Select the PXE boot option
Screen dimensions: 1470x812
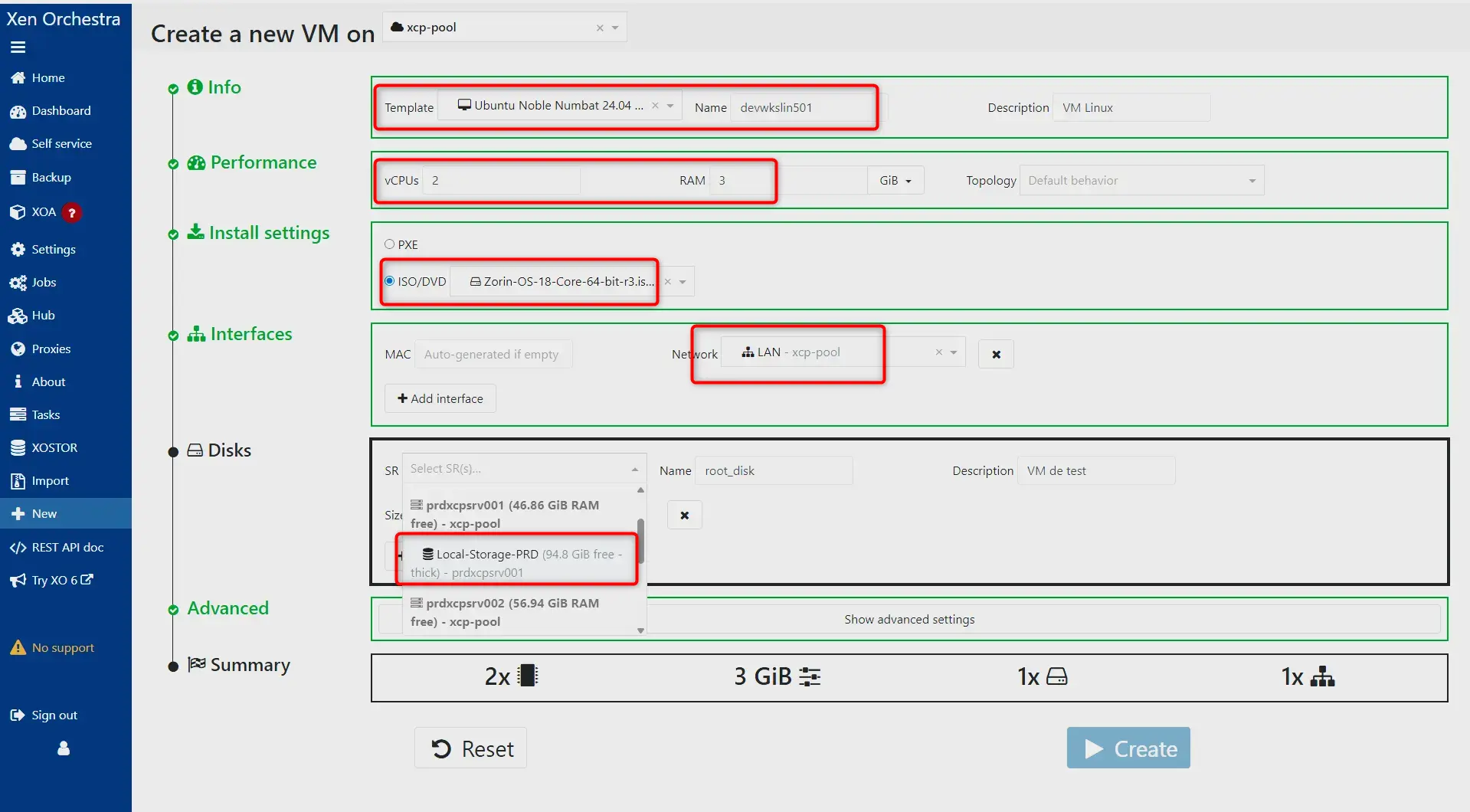(389, 244)
